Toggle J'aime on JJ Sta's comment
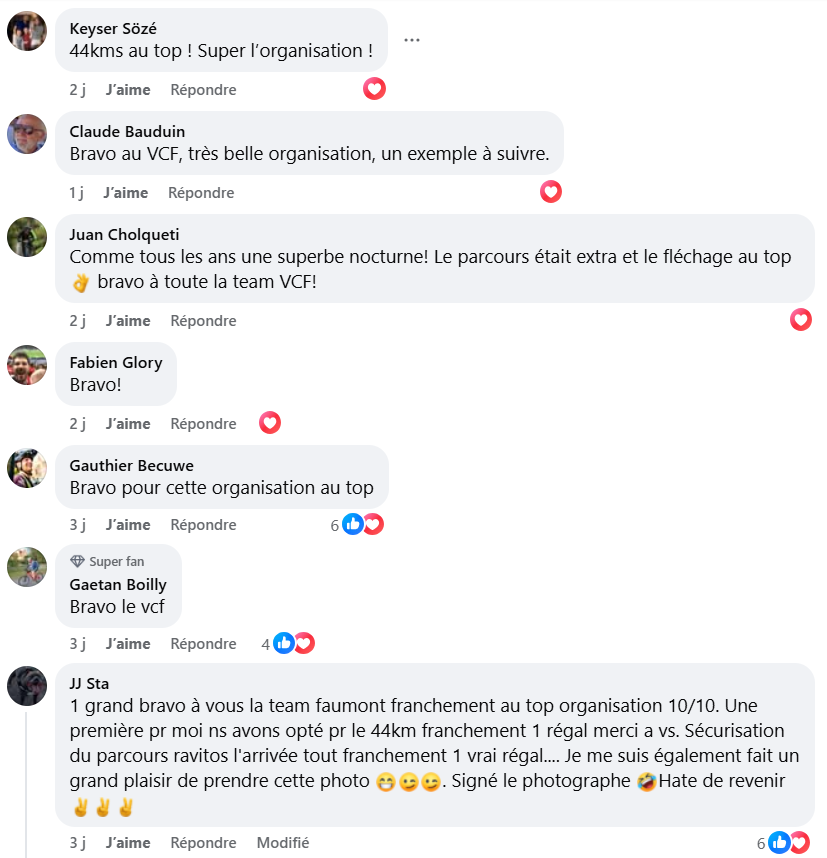The height and width of the screenshot is (858, 827). click(128, 843)
